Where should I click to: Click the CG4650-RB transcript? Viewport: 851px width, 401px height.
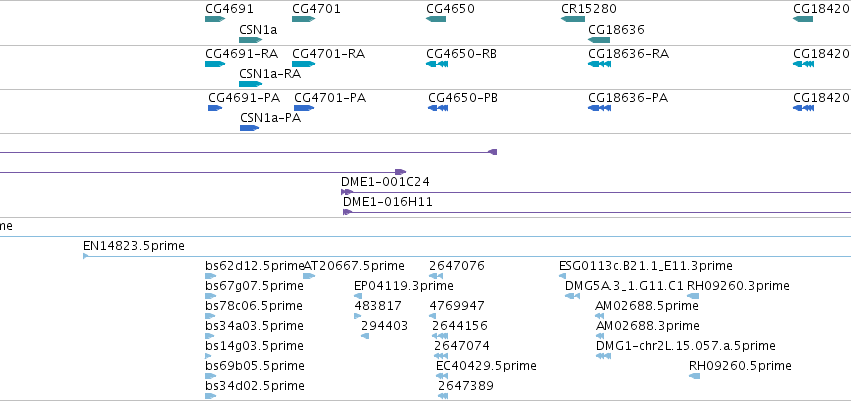pos(436,64)
